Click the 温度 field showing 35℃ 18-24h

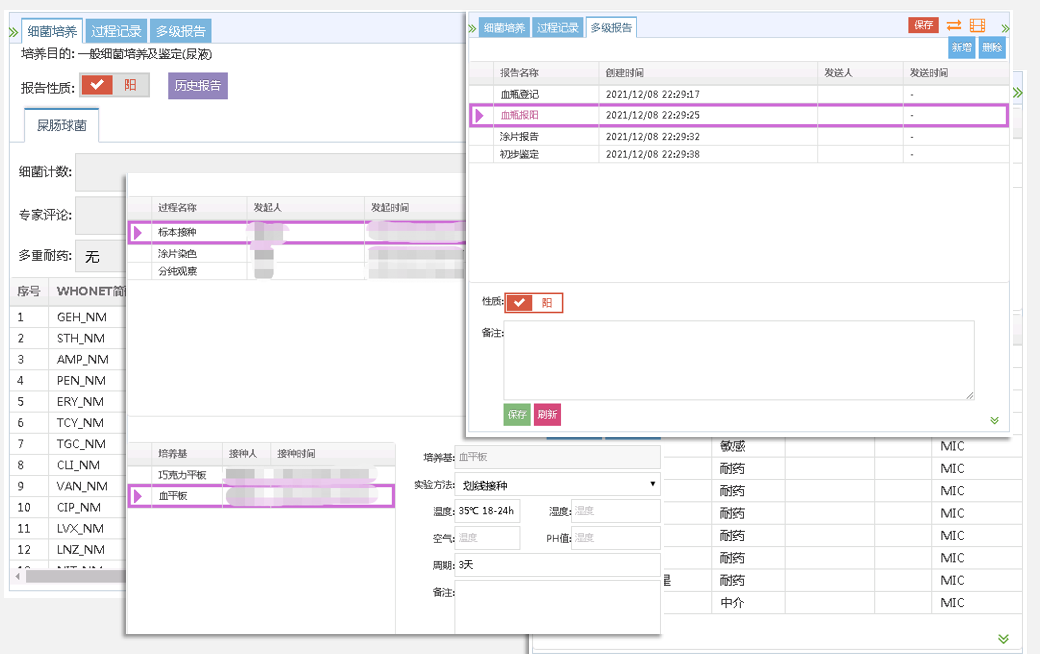click(x=488, y=511)
